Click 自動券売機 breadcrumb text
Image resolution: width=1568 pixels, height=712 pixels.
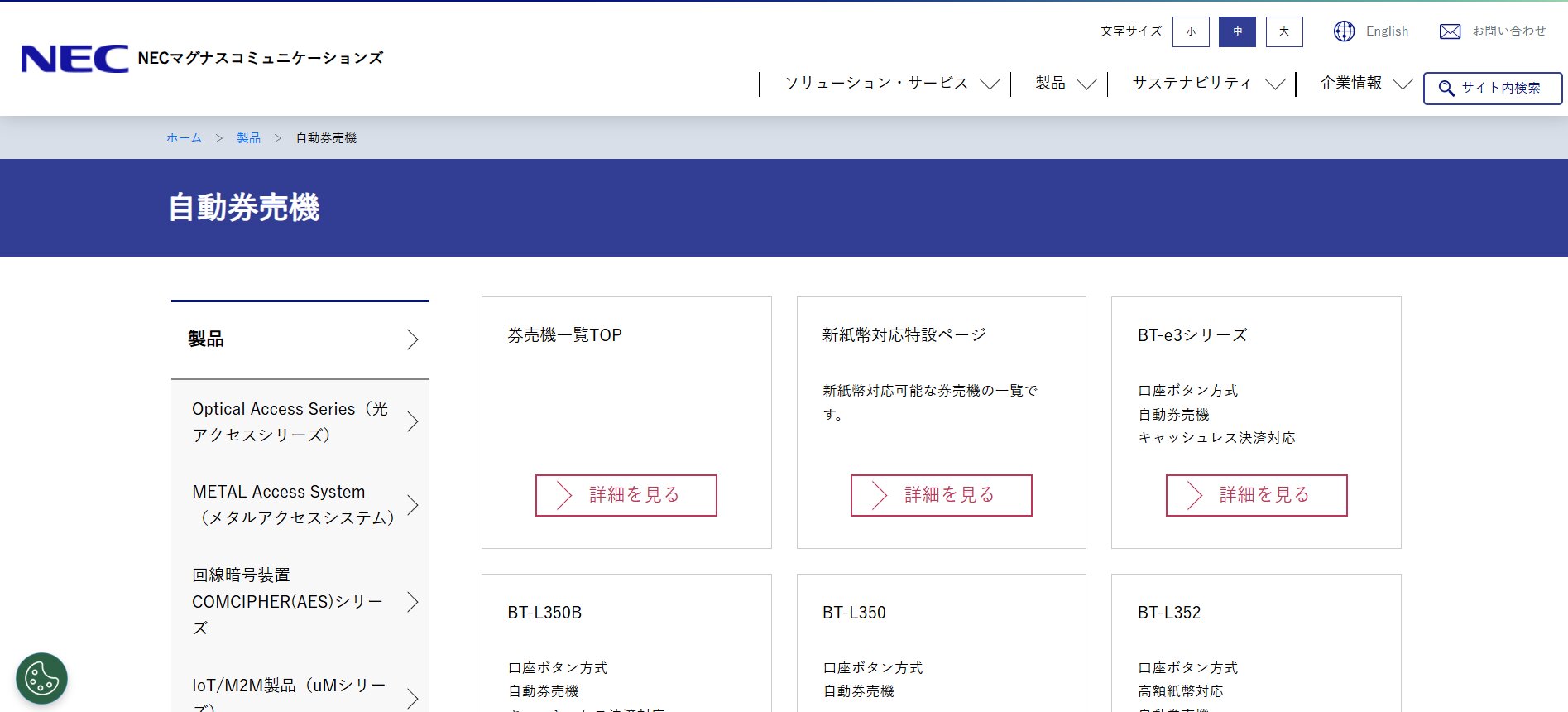click(326, 138)
